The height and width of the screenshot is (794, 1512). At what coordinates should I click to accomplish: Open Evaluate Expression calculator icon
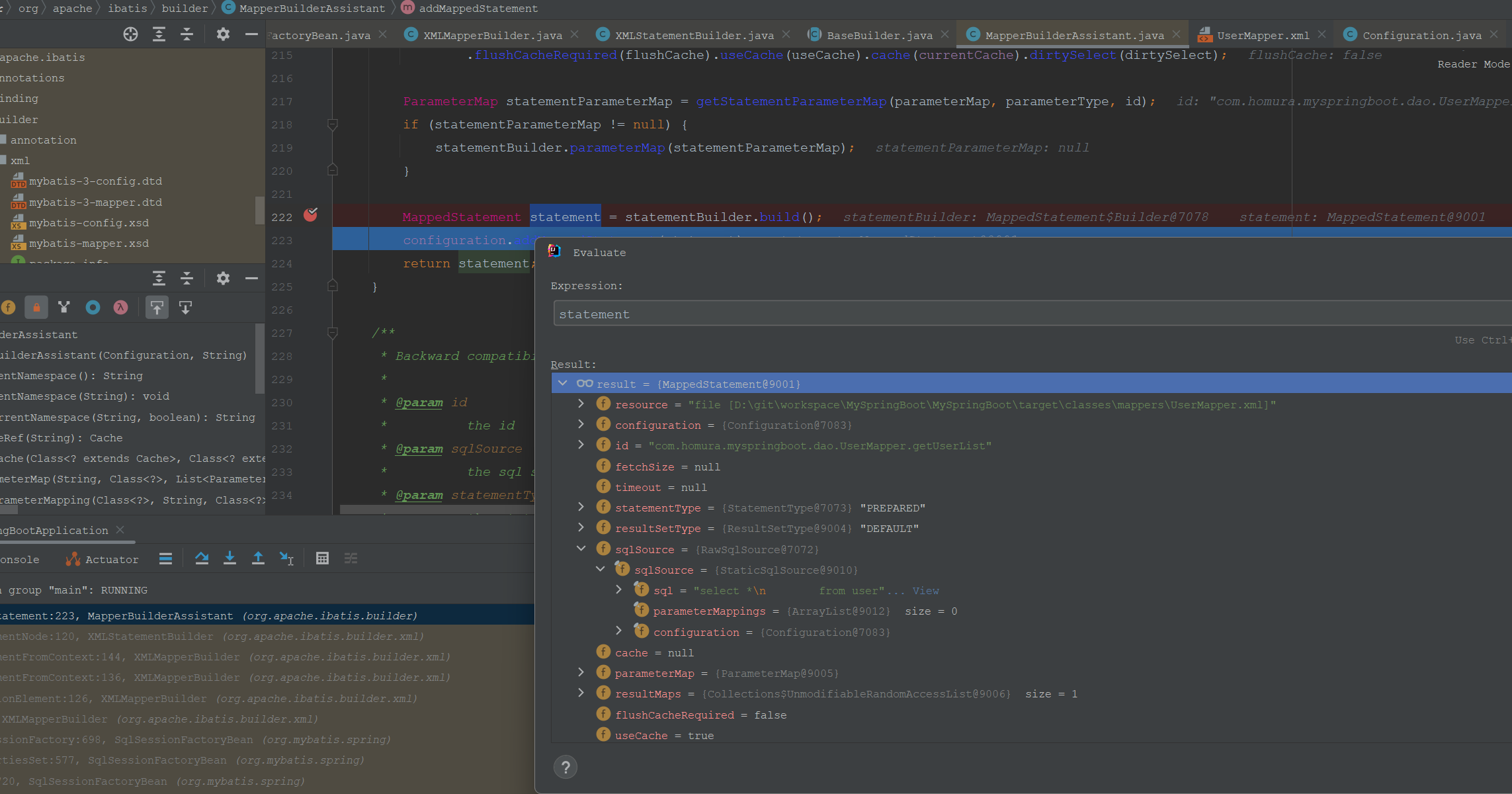click(x=322, y=558)
